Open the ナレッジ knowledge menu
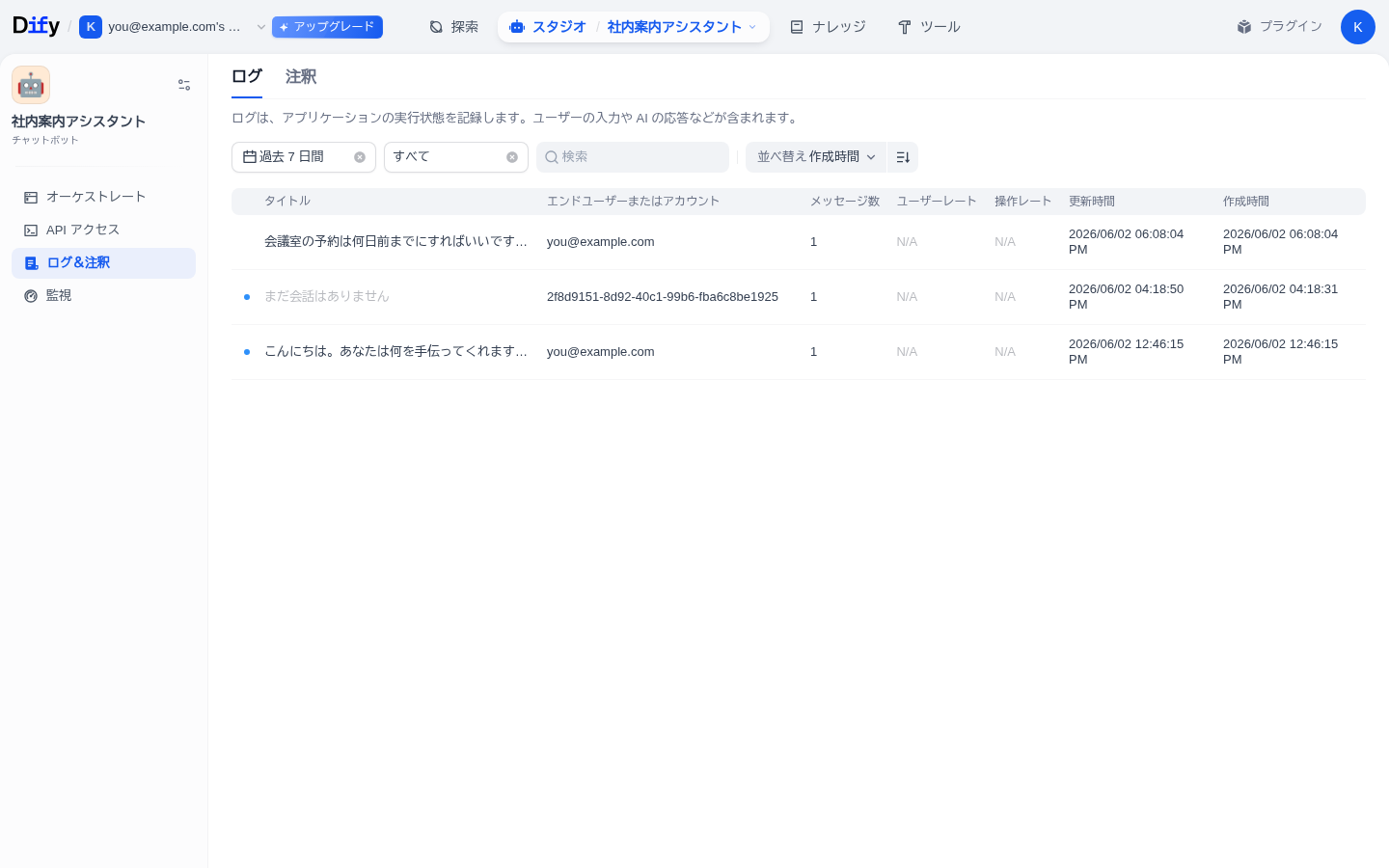This screenshot has height=868, width=1389. pos(828,27)
